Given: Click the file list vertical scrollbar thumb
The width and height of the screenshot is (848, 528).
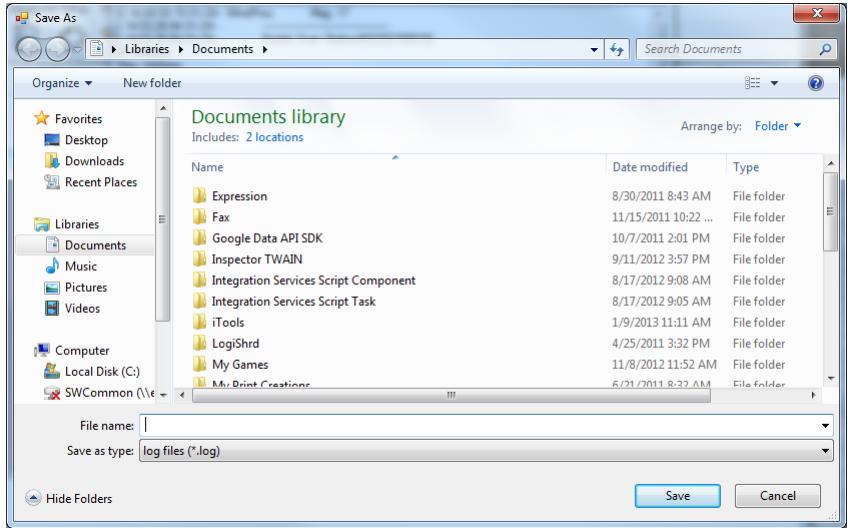Looking at the screenshot, I should 830,211.
